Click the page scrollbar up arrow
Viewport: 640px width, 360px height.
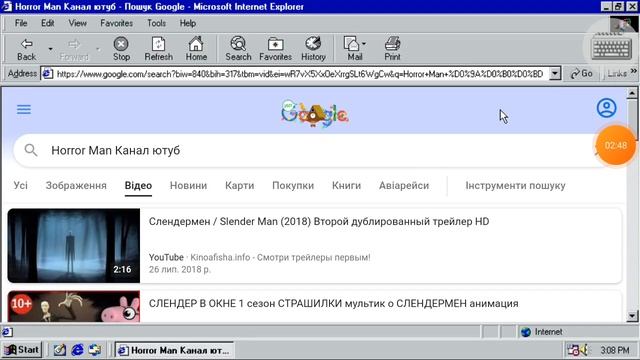[632, 93]
